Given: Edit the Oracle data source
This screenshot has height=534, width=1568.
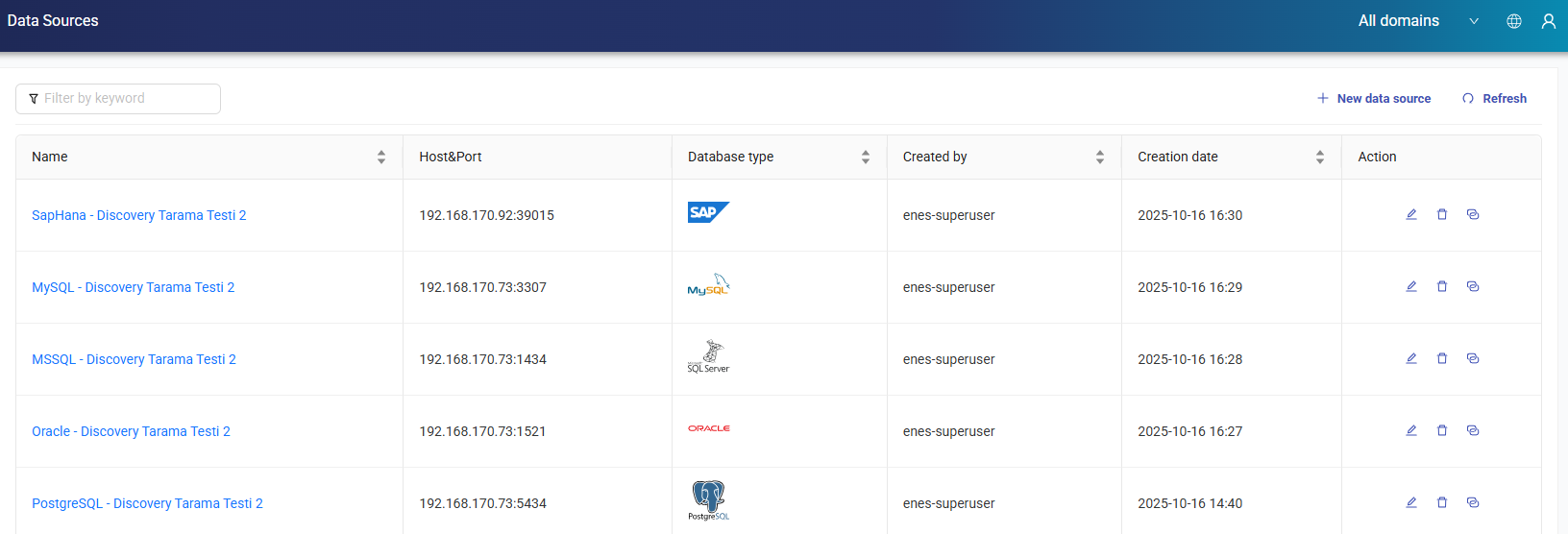Looking at the screenshot, I should point(1411,430).
